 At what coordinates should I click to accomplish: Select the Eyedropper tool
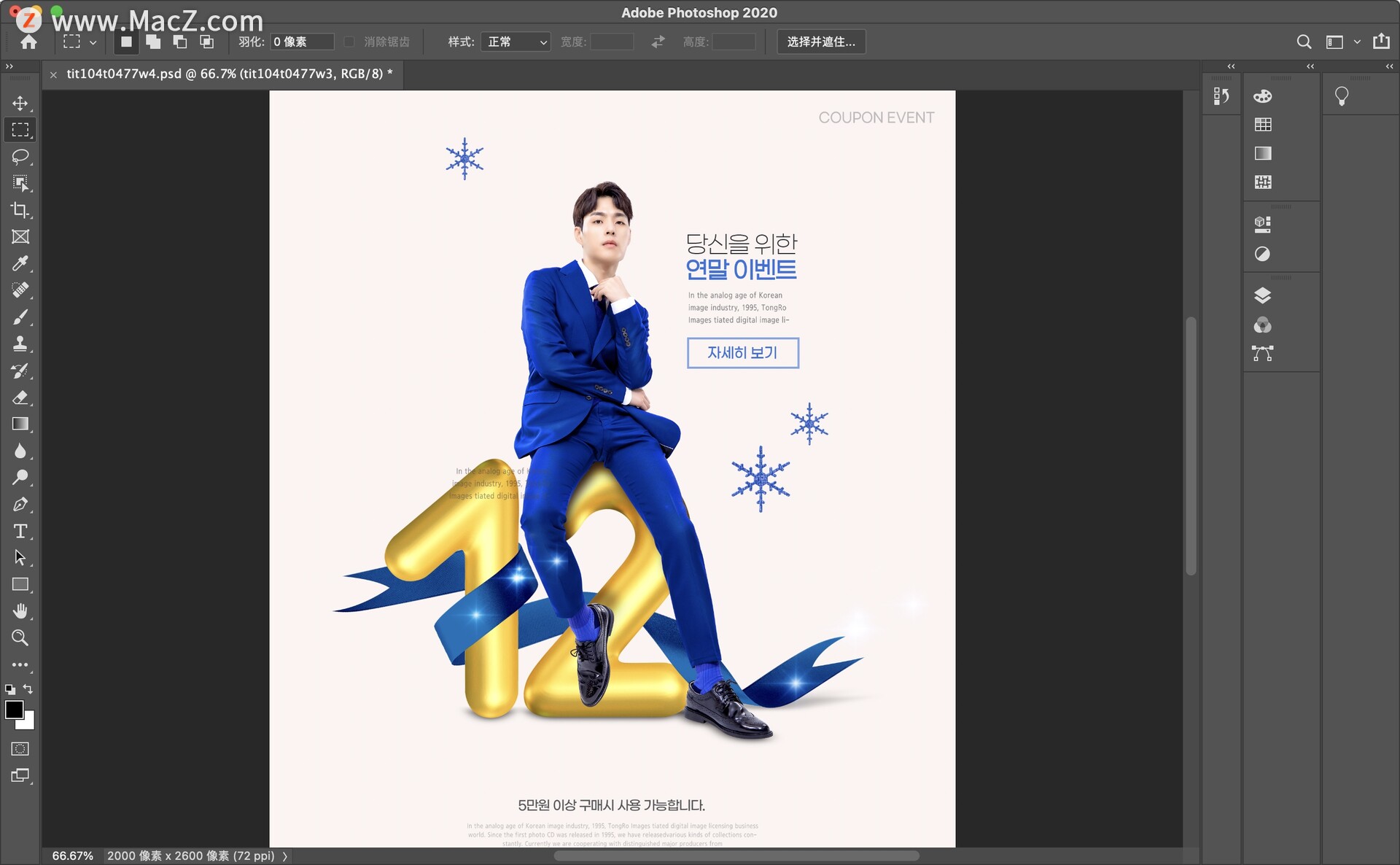[x=20, y=263]
